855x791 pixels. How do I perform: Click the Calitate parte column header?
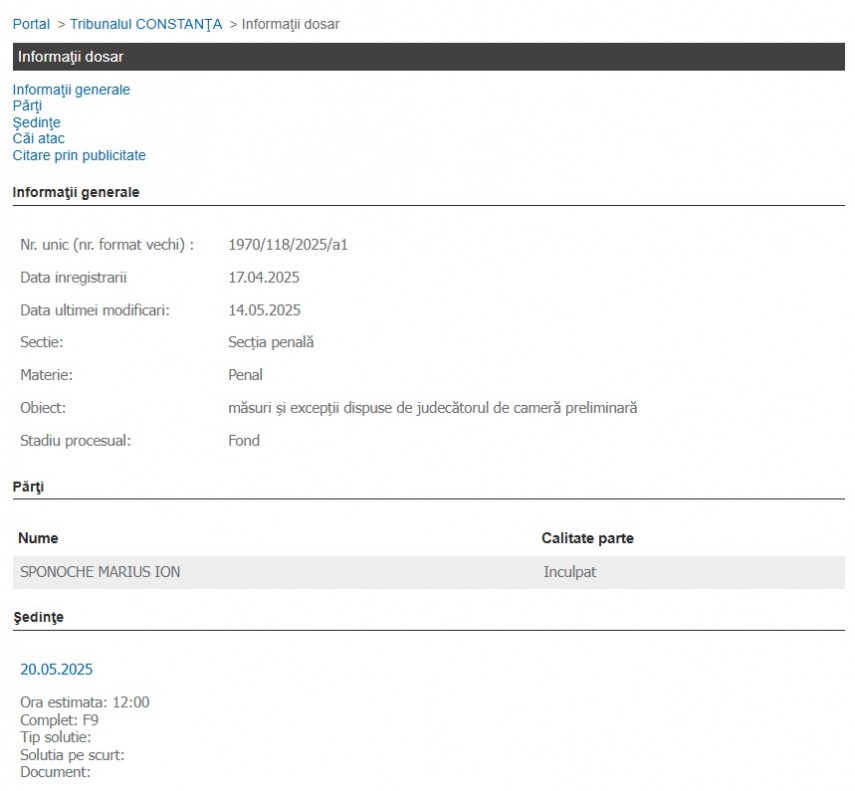point(587,538)
